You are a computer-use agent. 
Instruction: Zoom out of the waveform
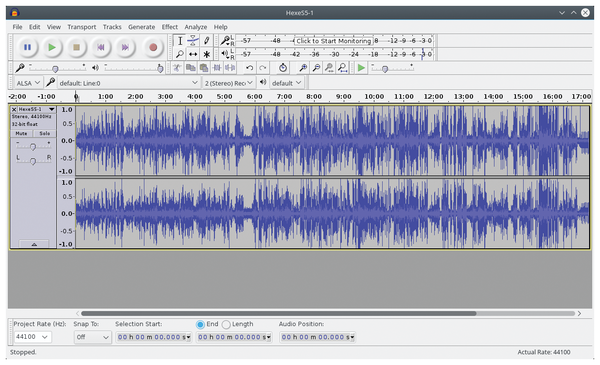316,68
